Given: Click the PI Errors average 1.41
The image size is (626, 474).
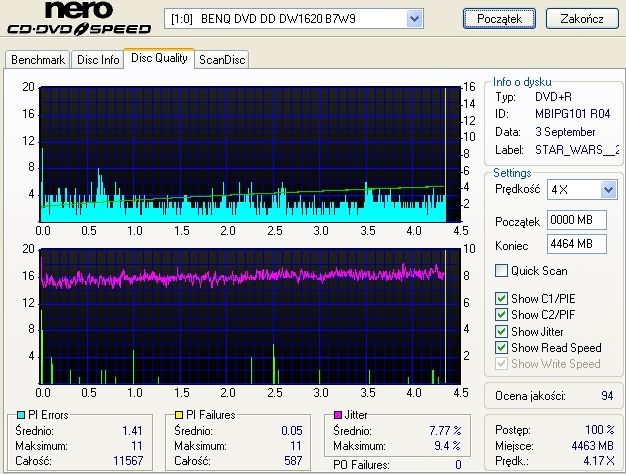Looking at the screenshot, I should (132, 431).
